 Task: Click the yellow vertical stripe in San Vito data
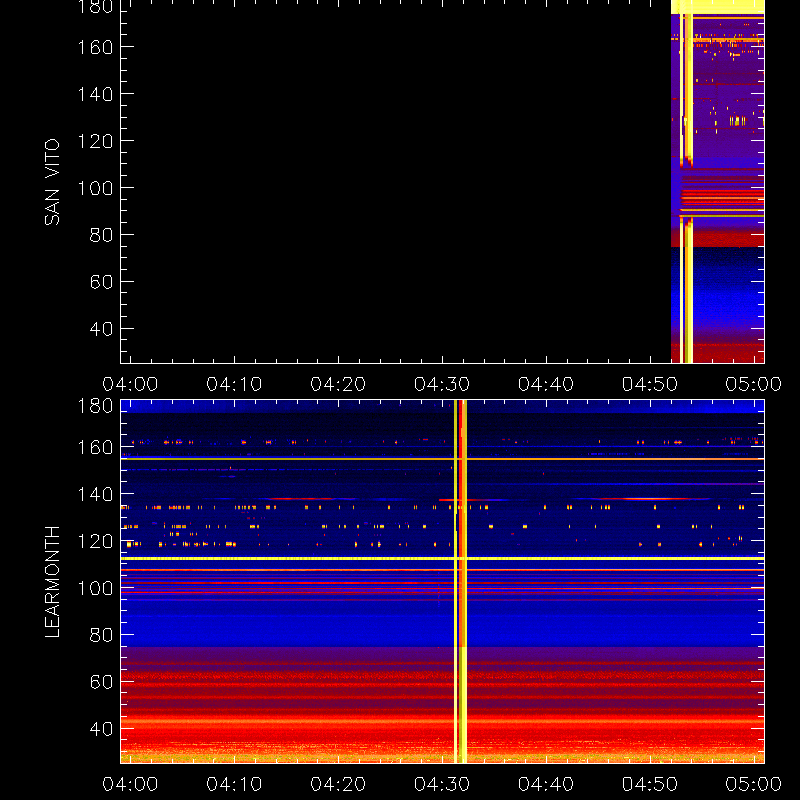click(x=688, y=188)
